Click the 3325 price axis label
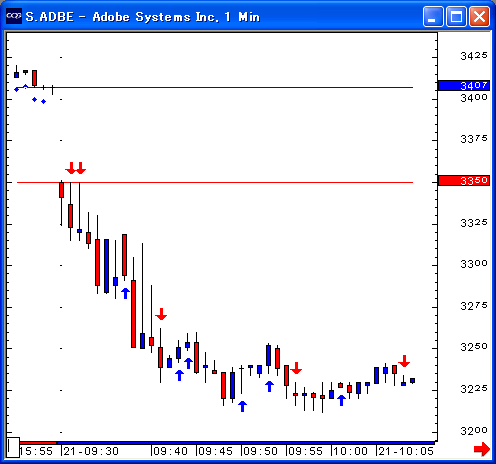This screenshot has width=496, height=464. pyautogui.click(x=474, y=223)
